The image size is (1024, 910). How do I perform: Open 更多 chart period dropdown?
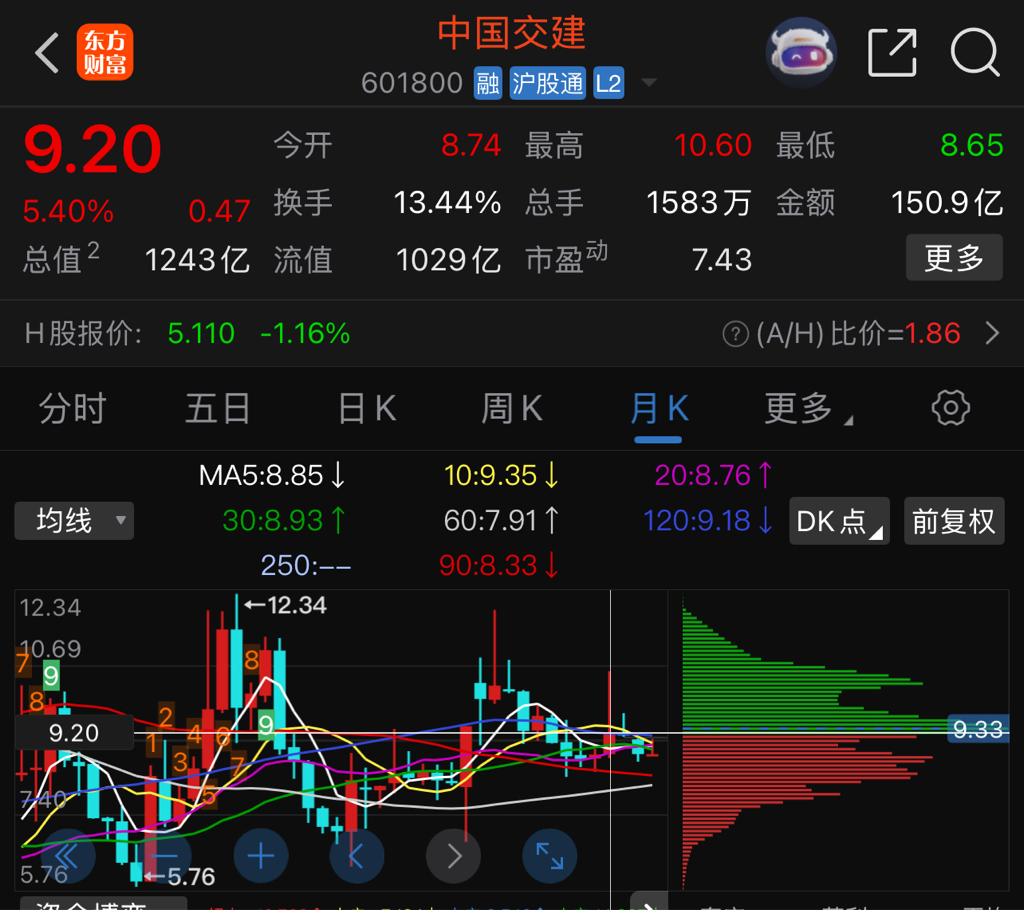(x=808, y=409)
